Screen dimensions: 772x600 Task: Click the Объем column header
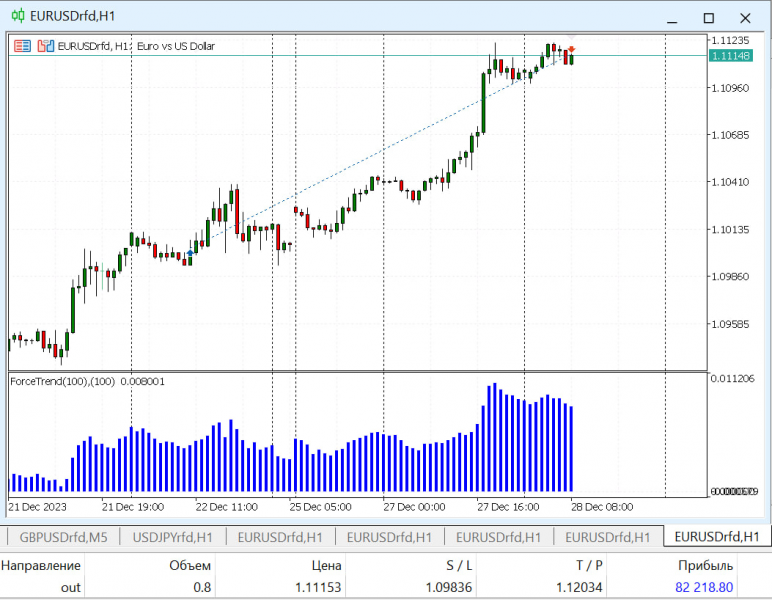pyautogui.click(x=190, y=566)
